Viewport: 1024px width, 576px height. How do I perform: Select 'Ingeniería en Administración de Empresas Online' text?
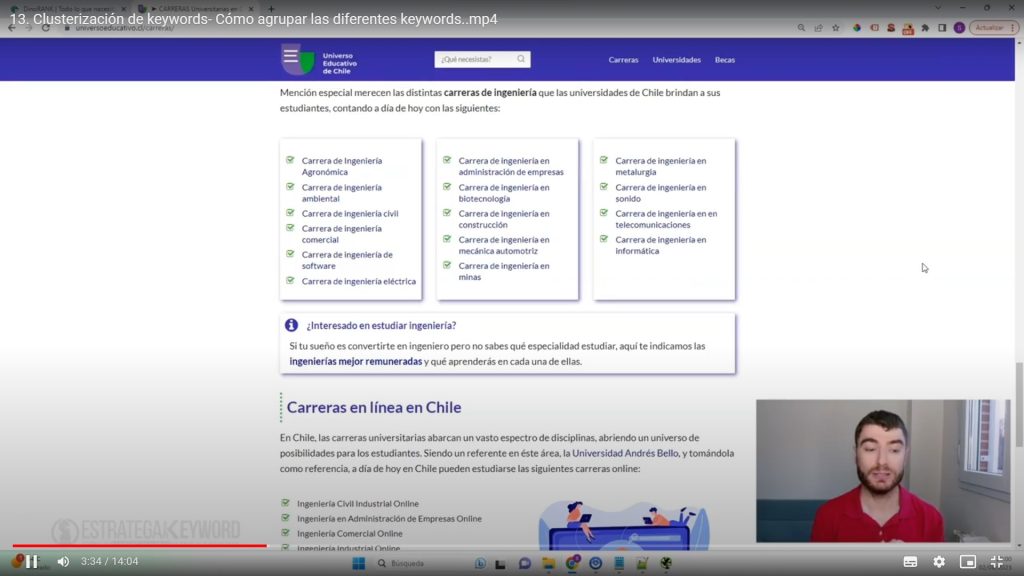click(389, 519)
